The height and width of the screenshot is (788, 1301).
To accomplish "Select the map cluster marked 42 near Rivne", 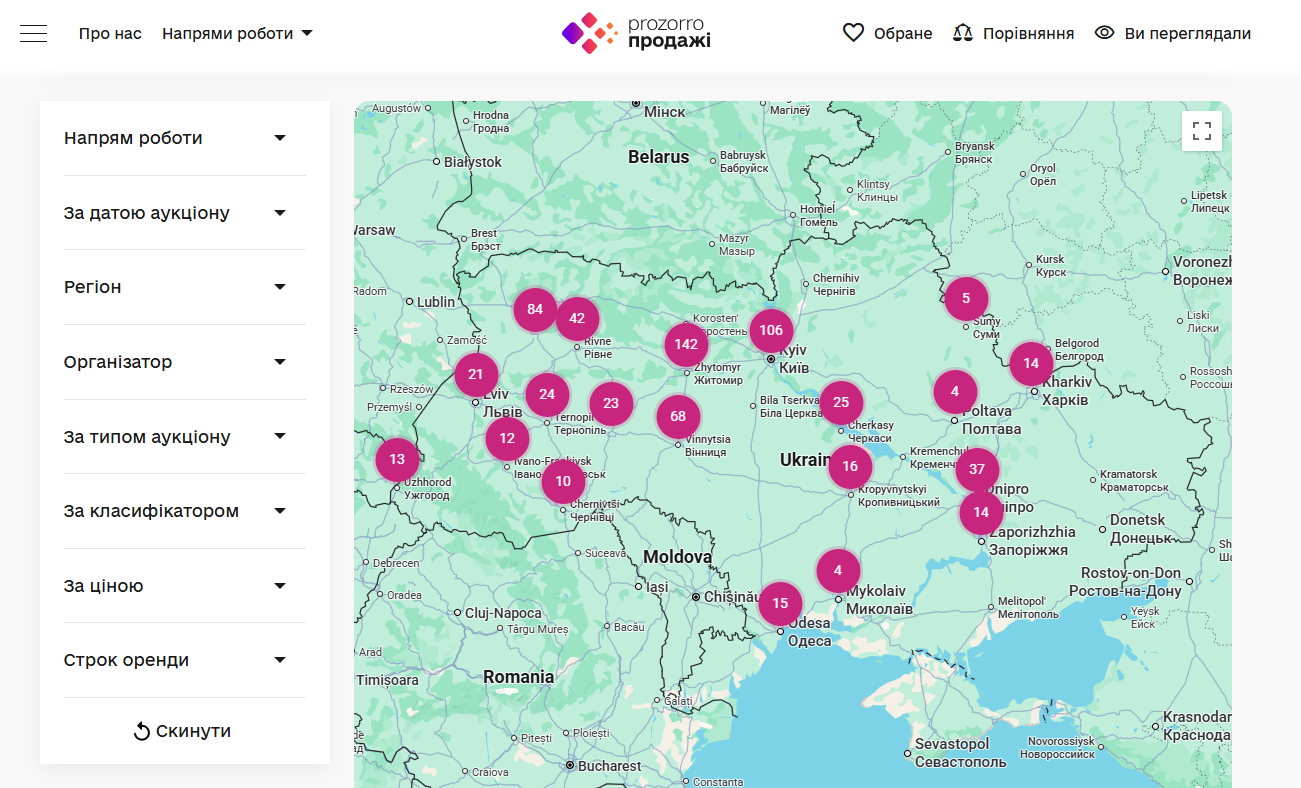I will (x=577, y=319).
